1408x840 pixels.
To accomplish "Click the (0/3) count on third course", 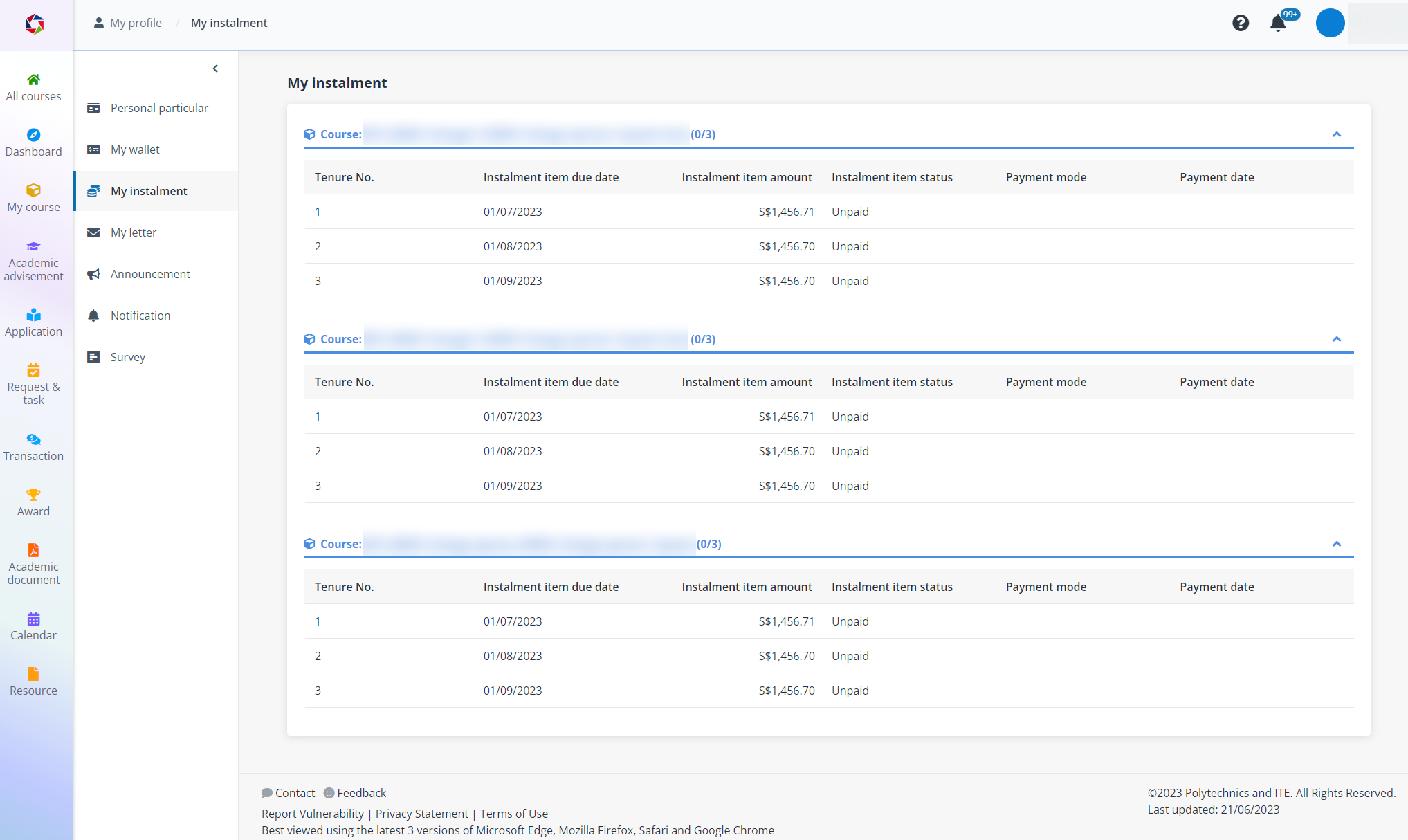I will (x=708, y=544).
